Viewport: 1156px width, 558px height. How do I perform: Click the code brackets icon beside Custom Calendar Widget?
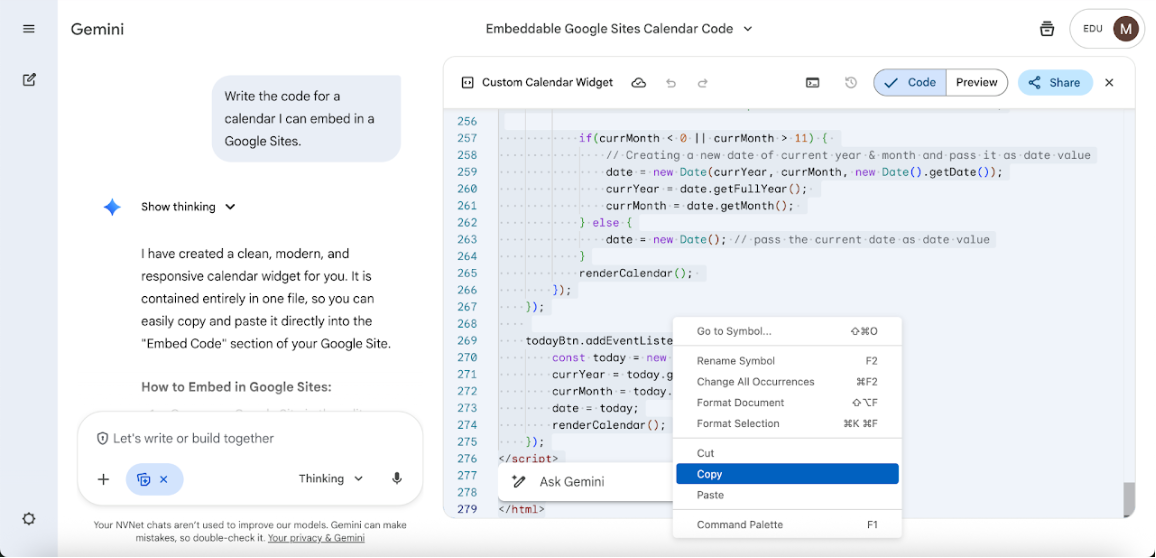(x=467, y=83)
